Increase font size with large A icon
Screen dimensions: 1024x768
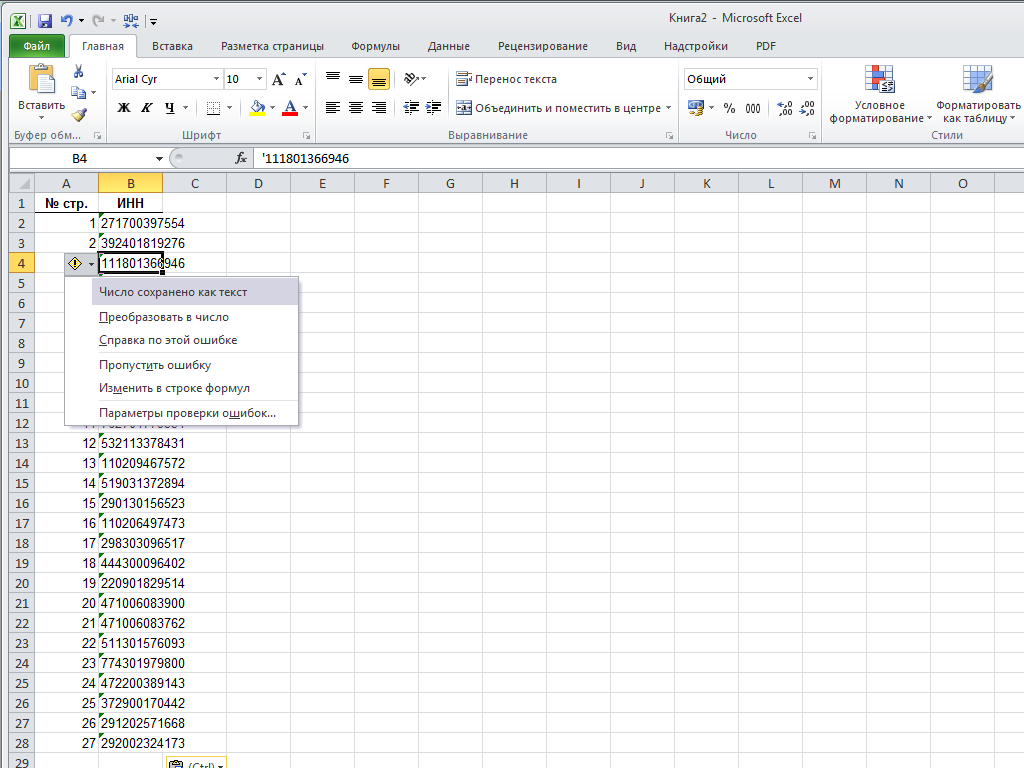point(279,80)
